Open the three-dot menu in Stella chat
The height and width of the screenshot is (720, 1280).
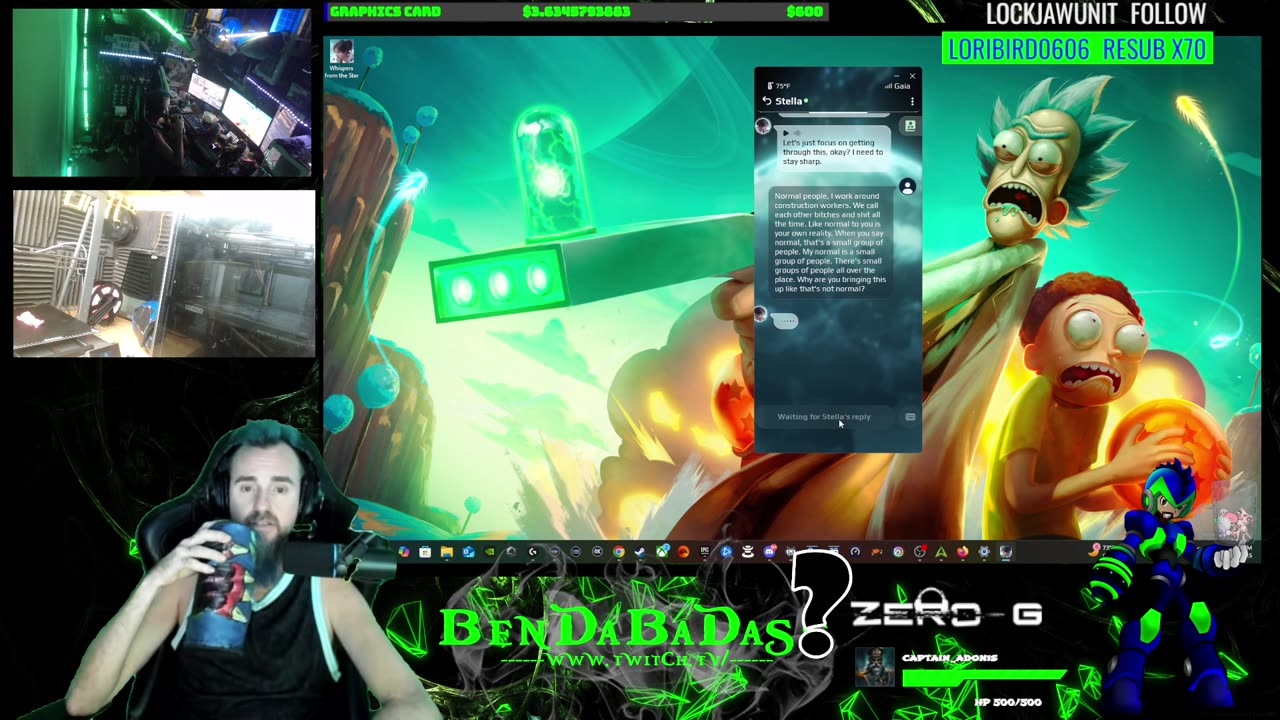[x=912, y=101]
